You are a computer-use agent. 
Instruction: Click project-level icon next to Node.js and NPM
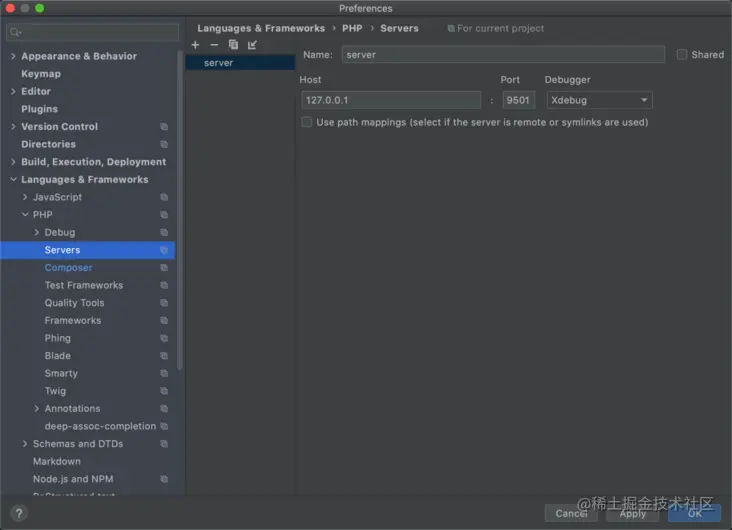164,479
